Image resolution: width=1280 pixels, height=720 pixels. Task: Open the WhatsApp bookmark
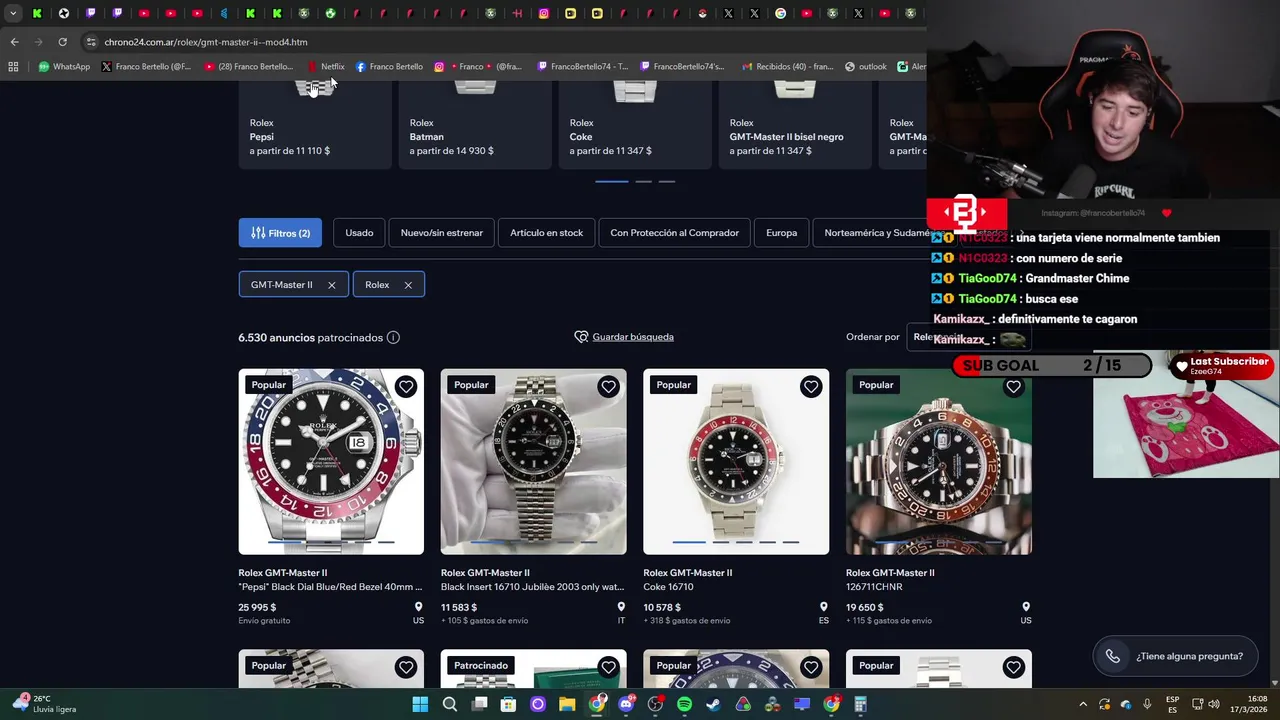[64, 67]
